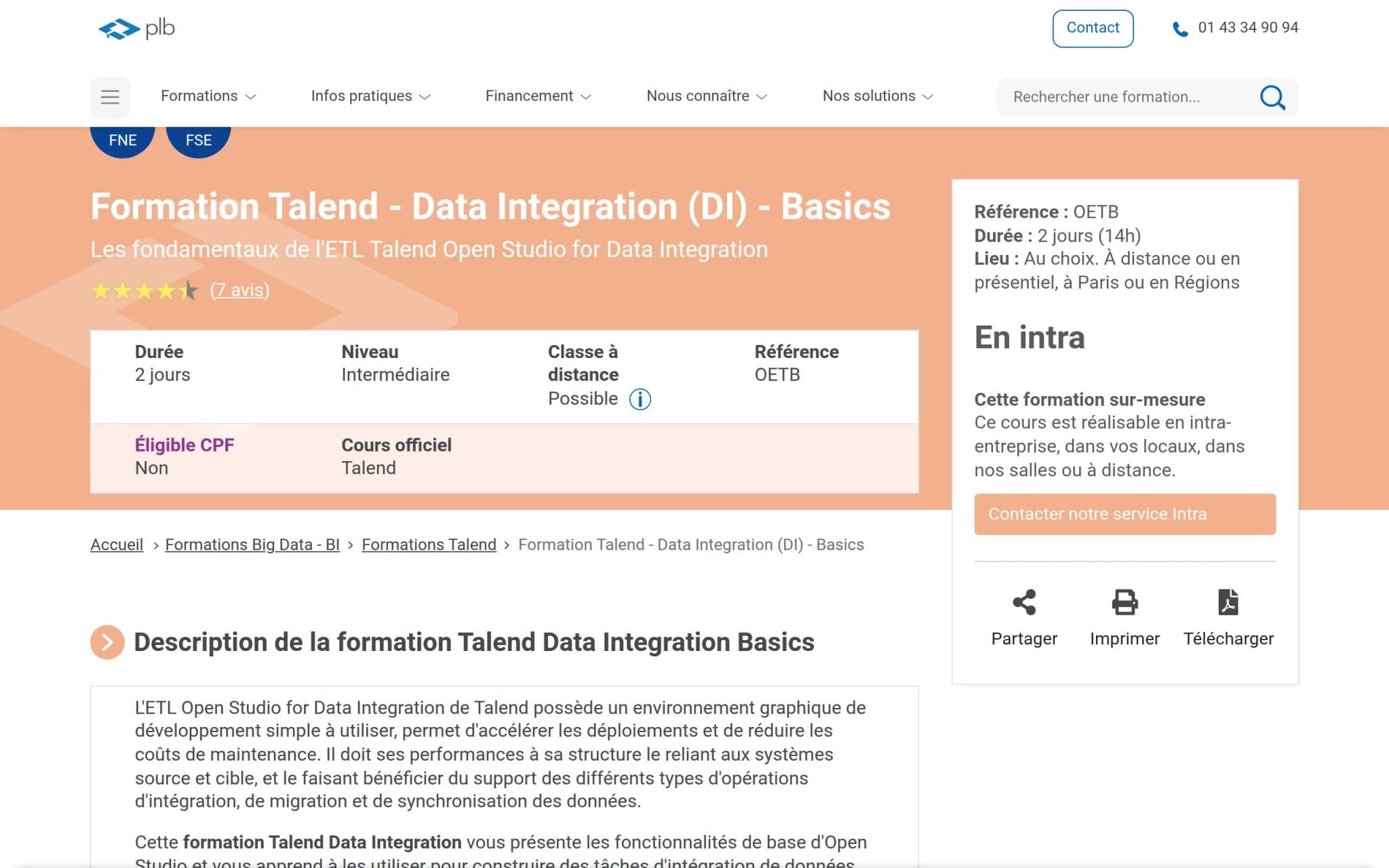This screenshot has height=868, width=1389.
Task: Click the plb logo
Action: (136, 28)
